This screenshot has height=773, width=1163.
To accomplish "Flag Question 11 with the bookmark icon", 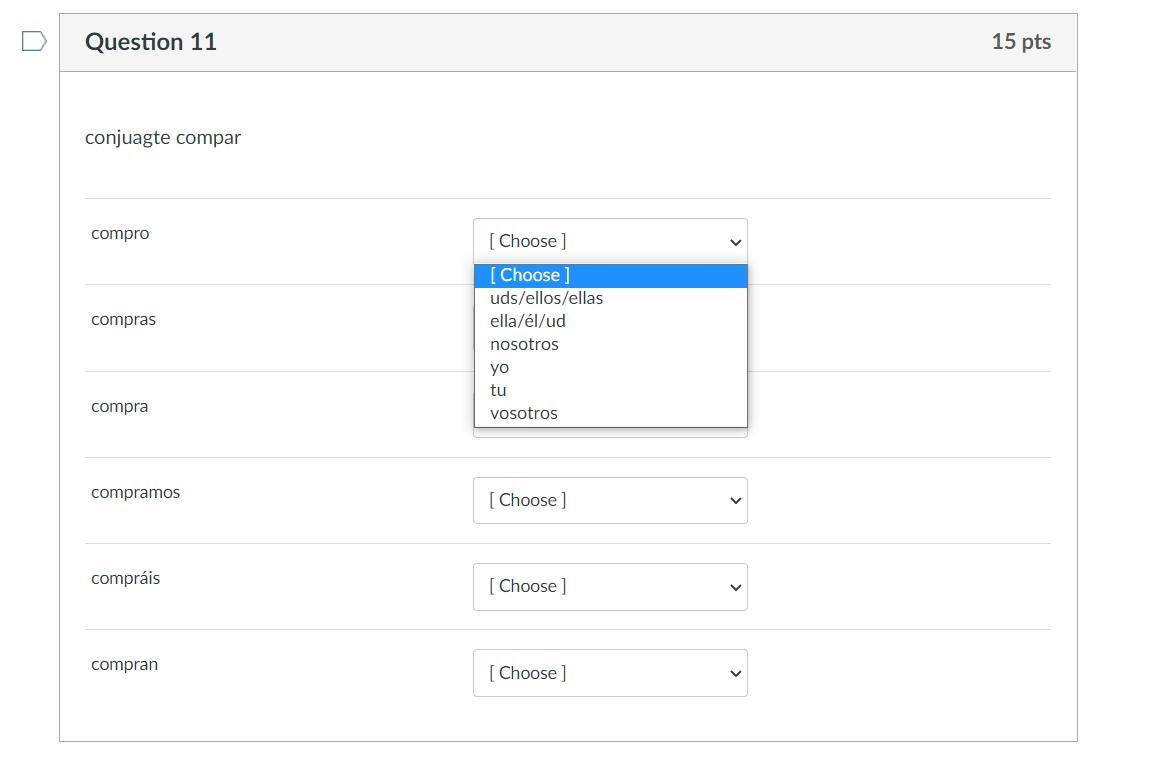I will pyautogui.click(x=34, y=41).
